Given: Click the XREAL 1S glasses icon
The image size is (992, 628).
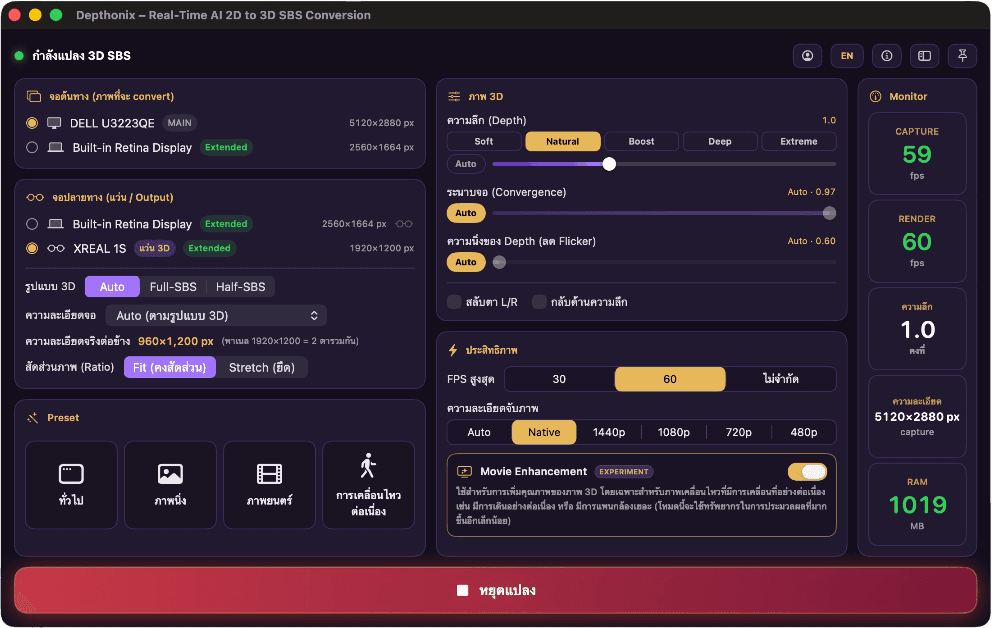Looking at the screenshot, I should click(x=56, y=249).
